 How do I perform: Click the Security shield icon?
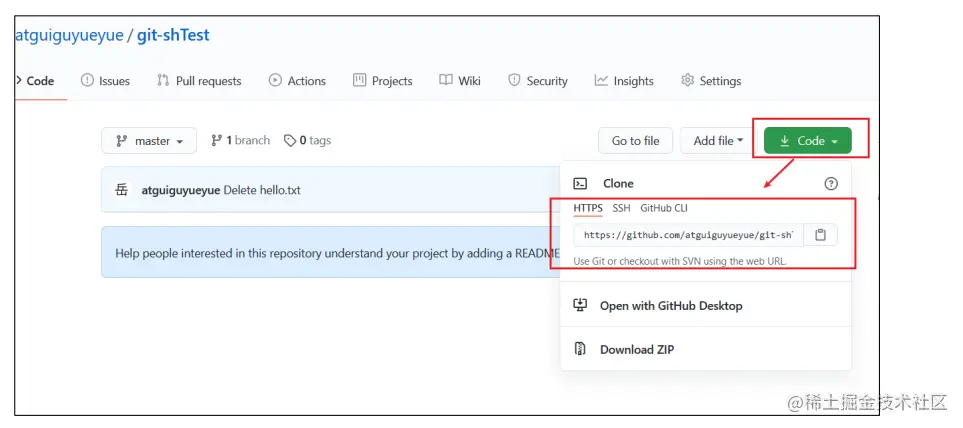click(515, 80)
